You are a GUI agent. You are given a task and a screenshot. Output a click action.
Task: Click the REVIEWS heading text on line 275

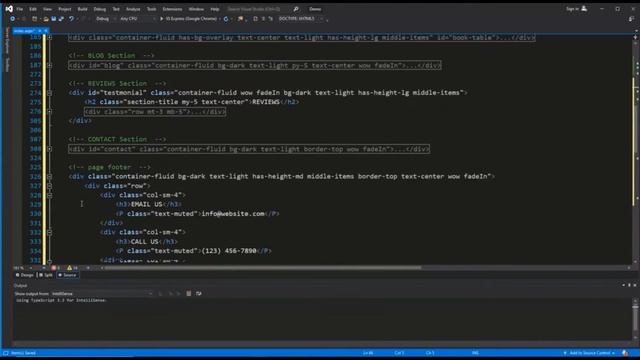pyautogui.click(x=266, y=102)
